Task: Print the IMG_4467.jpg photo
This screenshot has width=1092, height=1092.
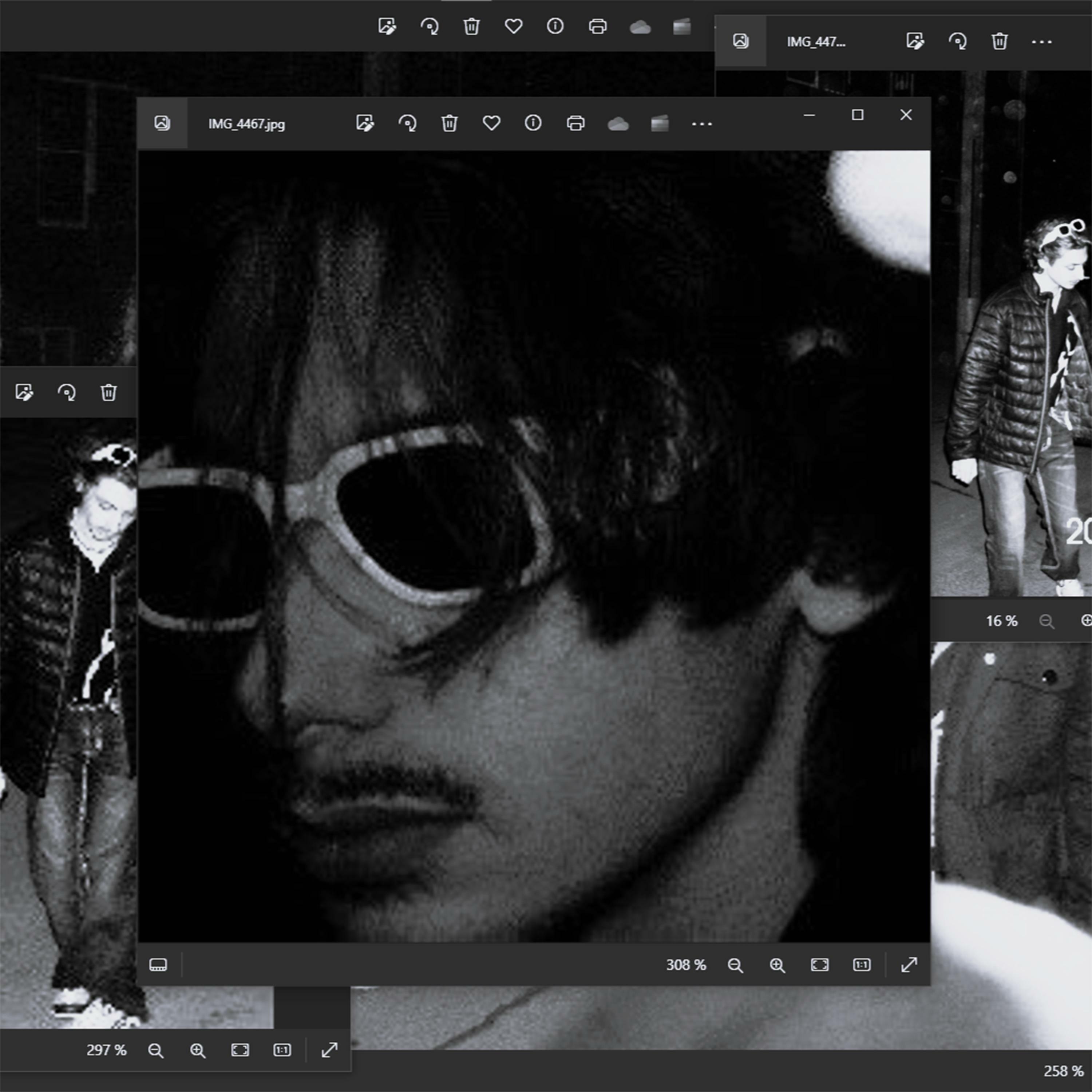Action: [x=575, y=123]
